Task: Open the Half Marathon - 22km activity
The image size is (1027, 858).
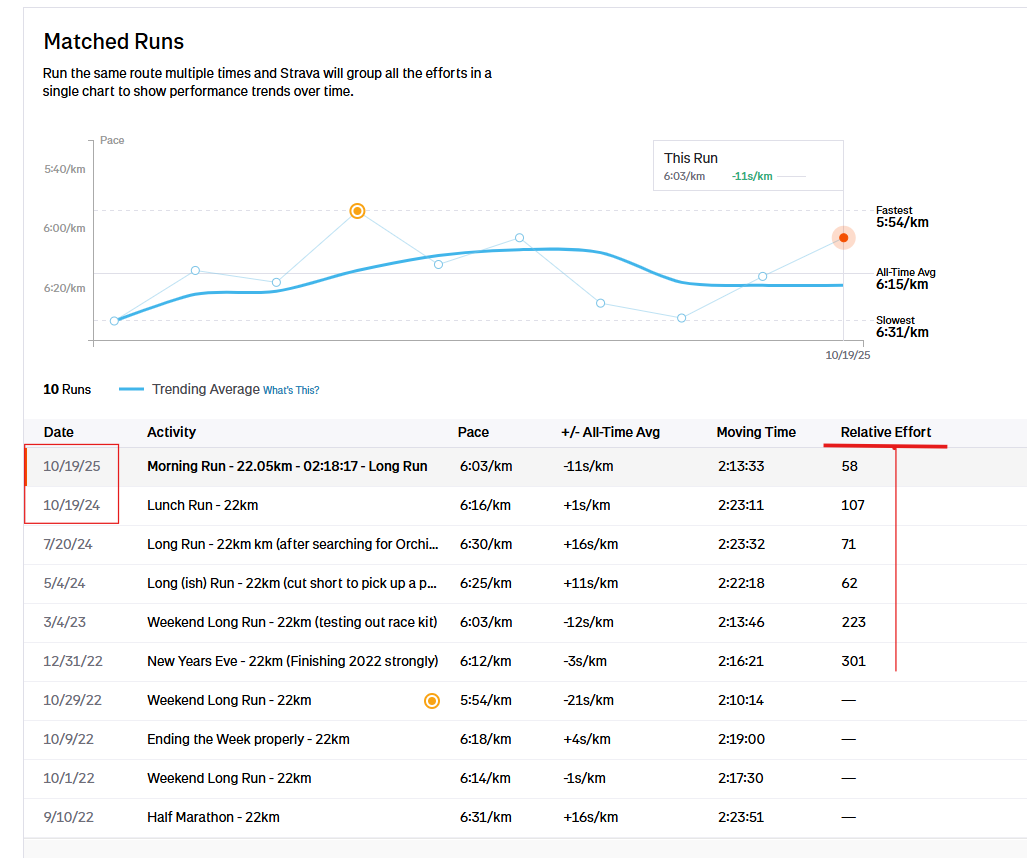Action: point(213,817)
